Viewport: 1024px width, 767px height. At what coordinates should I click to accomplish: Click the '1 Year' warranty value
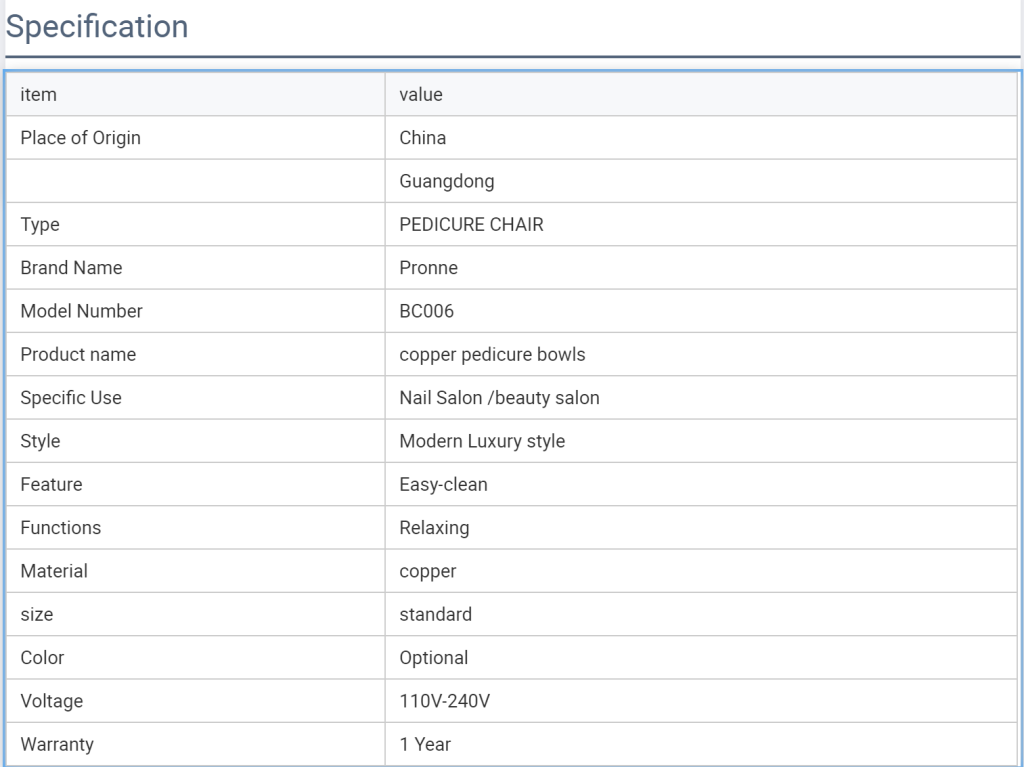pyautogui.click(x=425, y=744)
